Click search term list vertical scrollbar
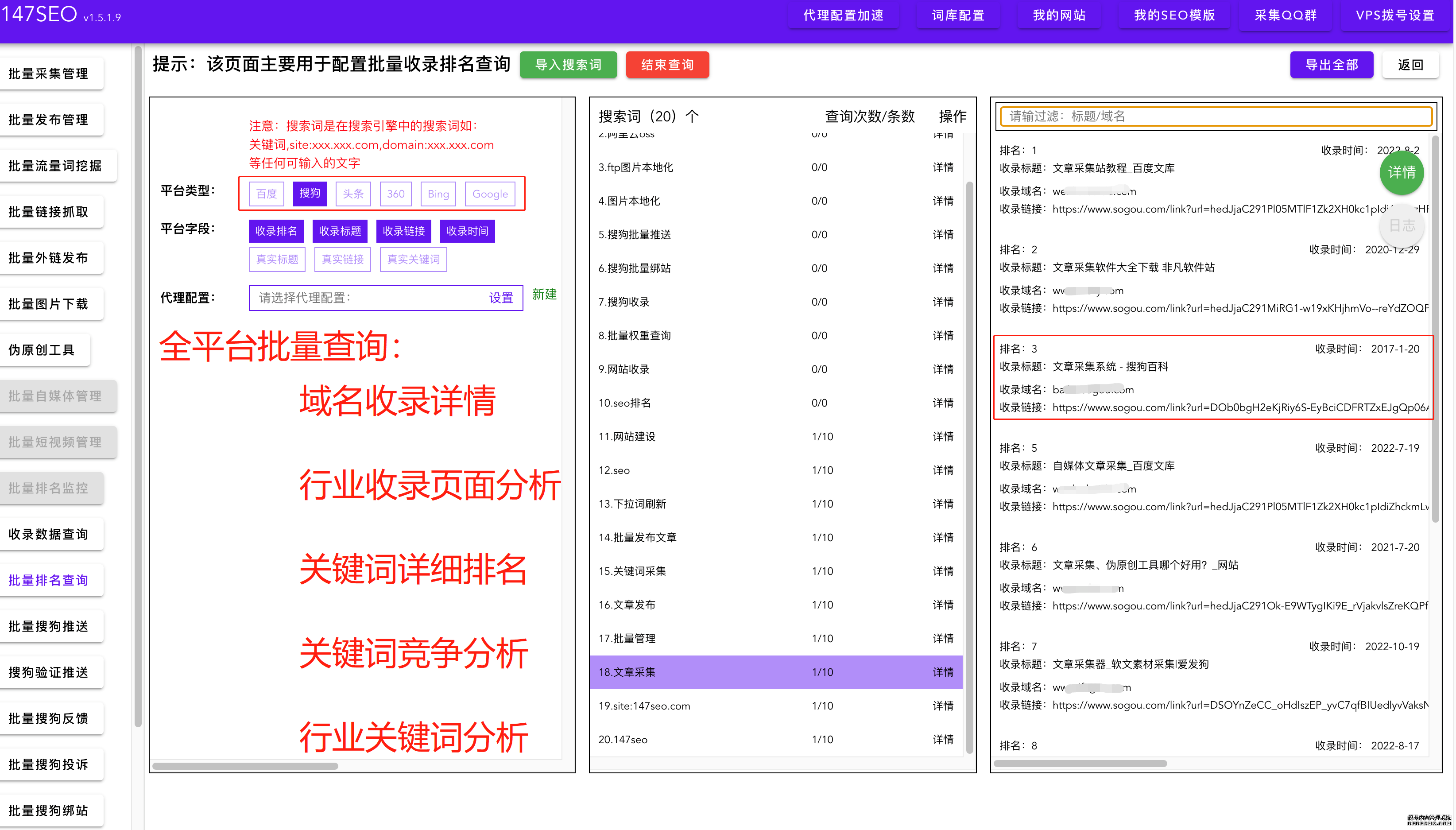Viewport: 1456px width, 830px height. (969, 467)
